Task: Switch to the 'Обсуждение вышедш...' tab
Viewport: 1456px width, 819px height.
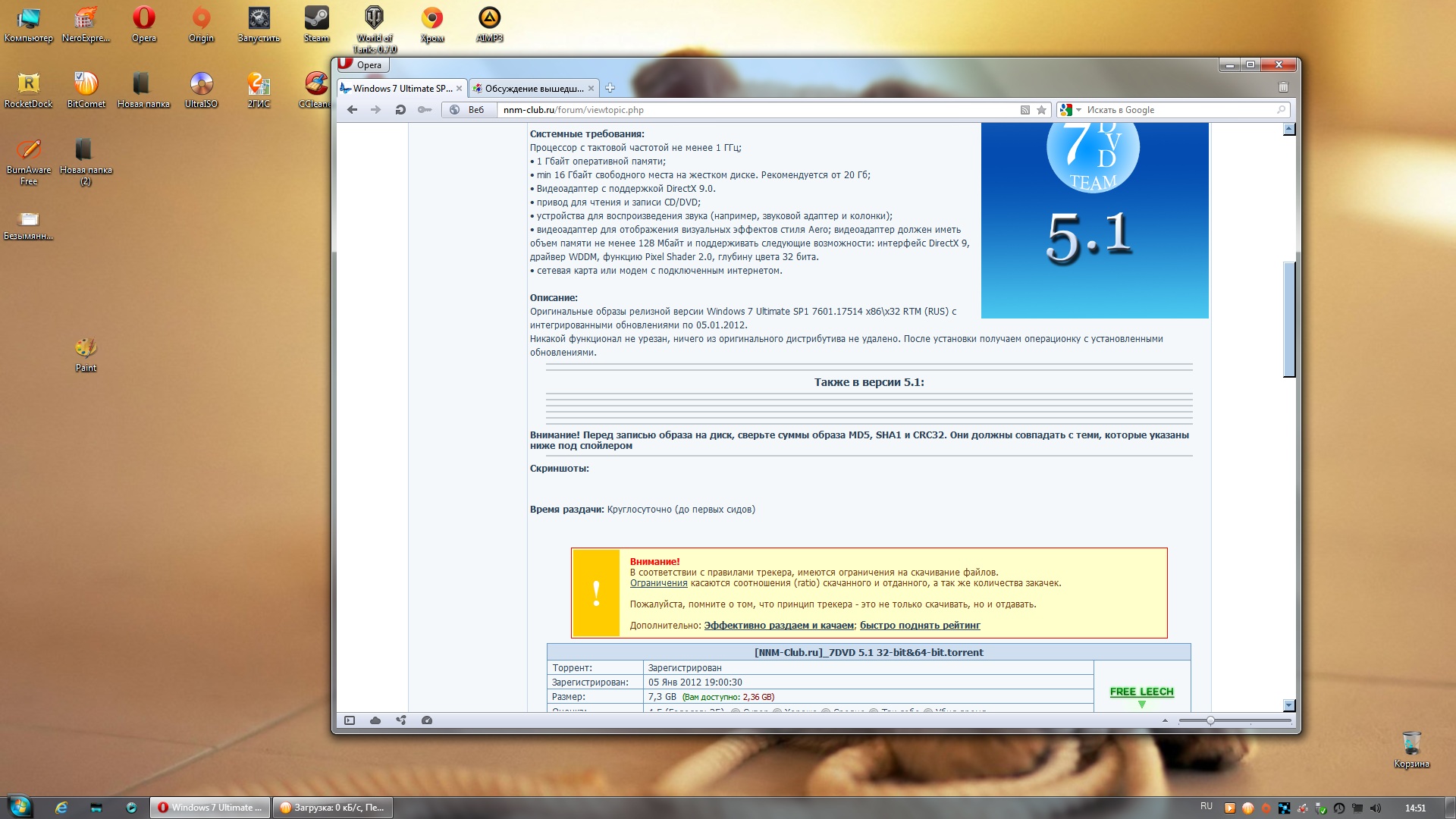Action: [x=534, y=88]
